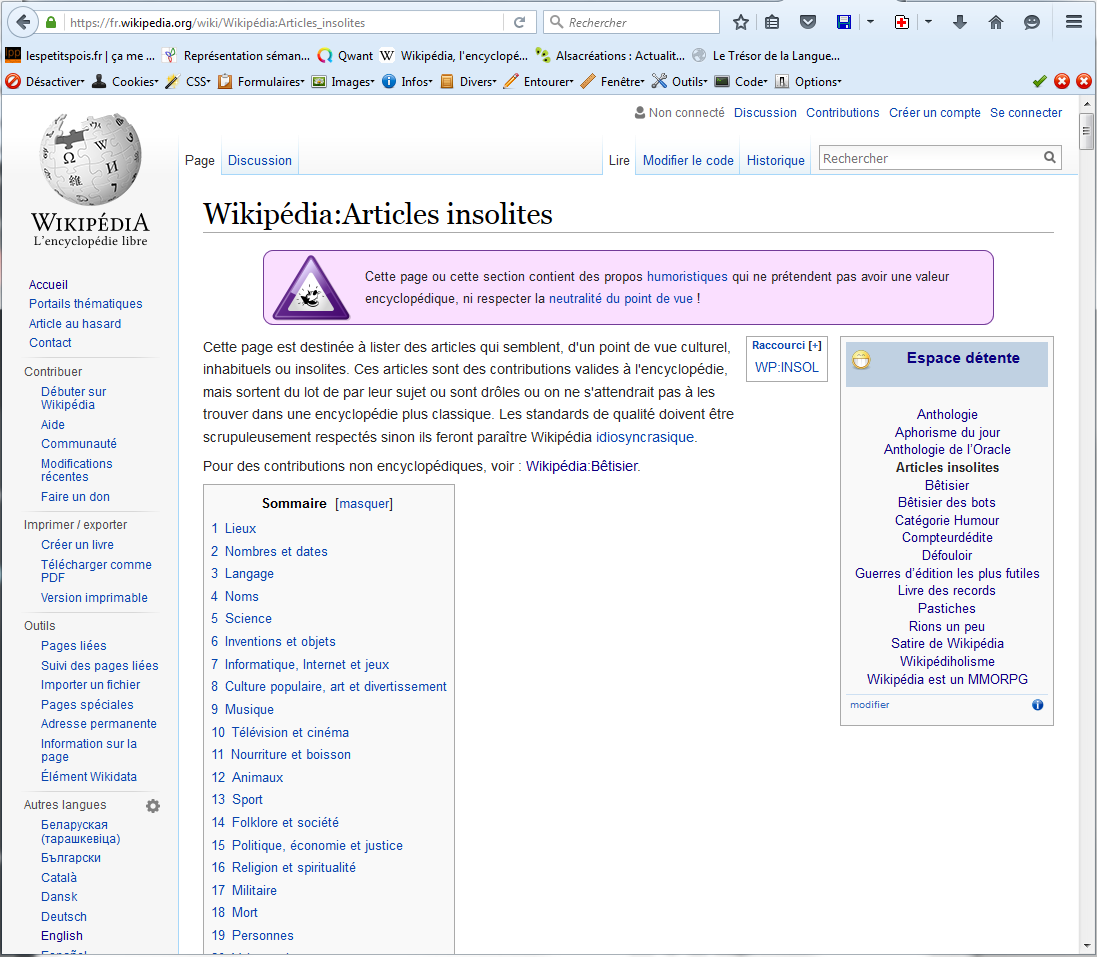This screenshot has width=1097, height=957.
Task: Click the bookmark star icon
Action: pyautogui.click(x=741, y=22)
